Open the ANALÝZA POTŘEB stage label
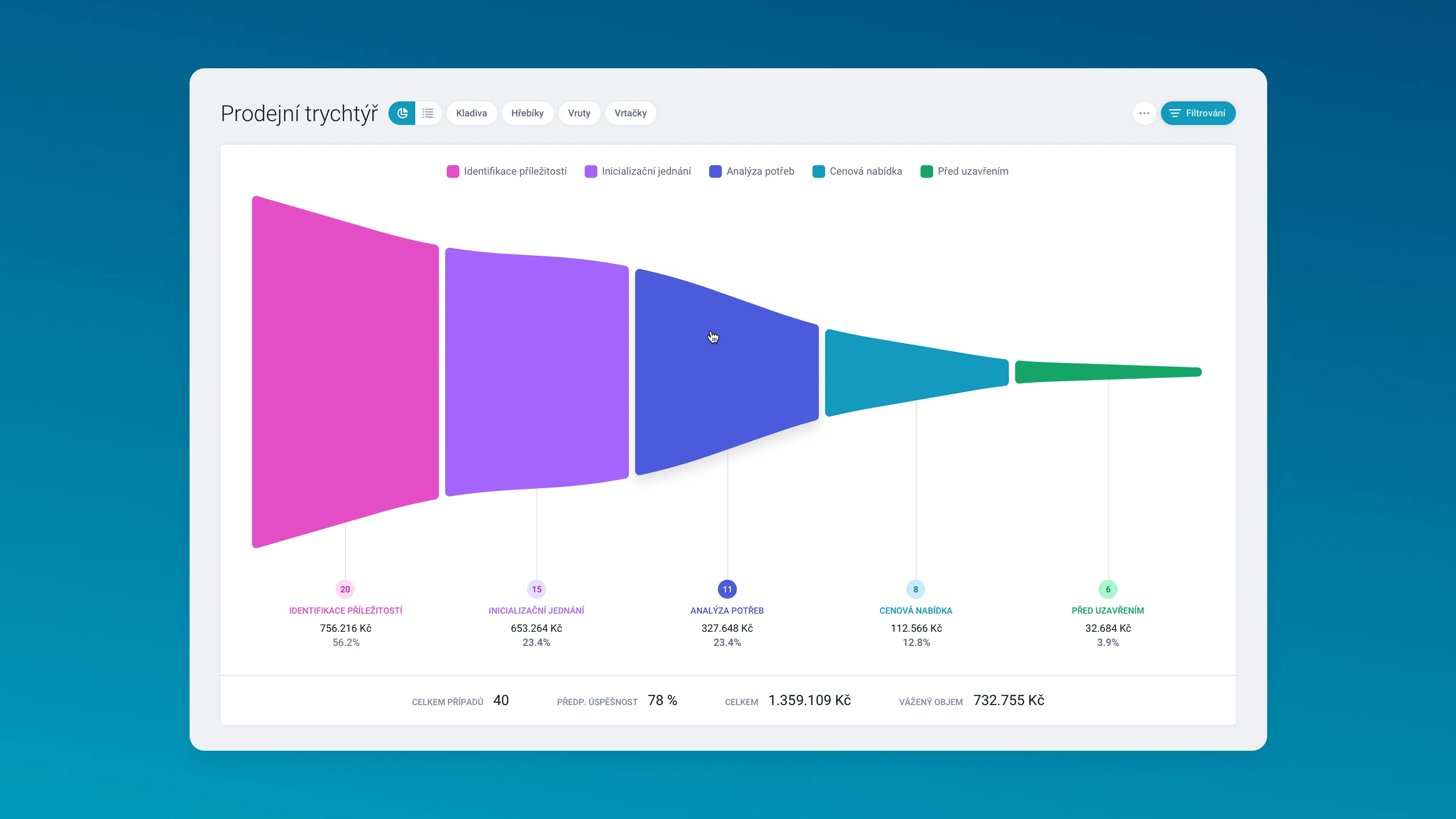Image resolution: width=1456 pixels, height=819 pixels. click(727, 610)
